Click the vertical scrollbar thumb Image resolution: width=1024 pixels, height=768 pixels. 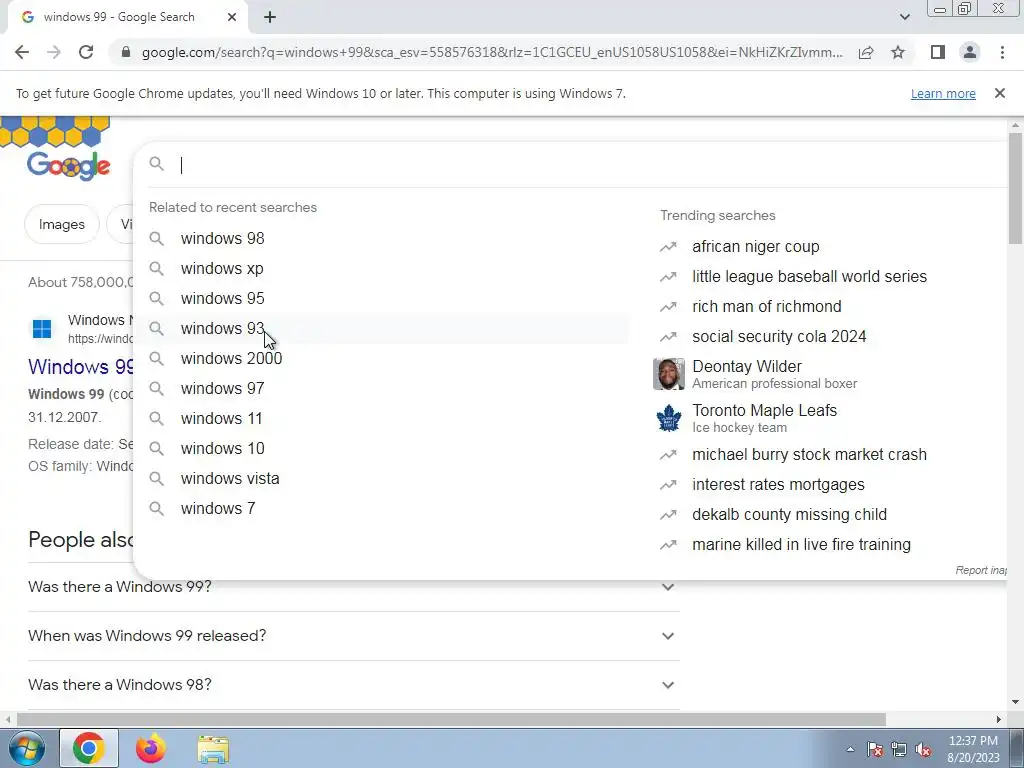tap(1015, 188)
